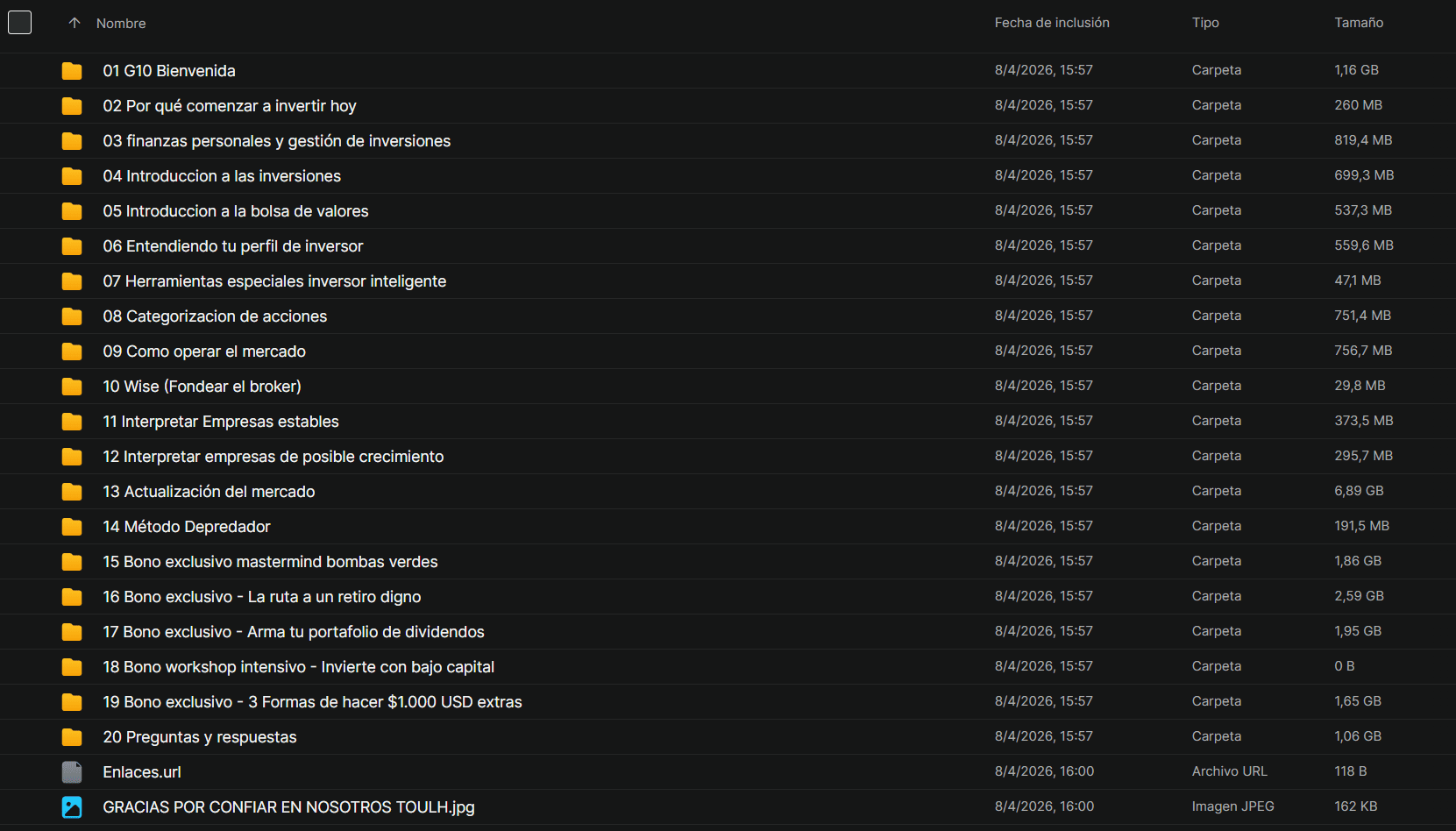
Task: Click the Tipo column header
Action: point(1204,23)
